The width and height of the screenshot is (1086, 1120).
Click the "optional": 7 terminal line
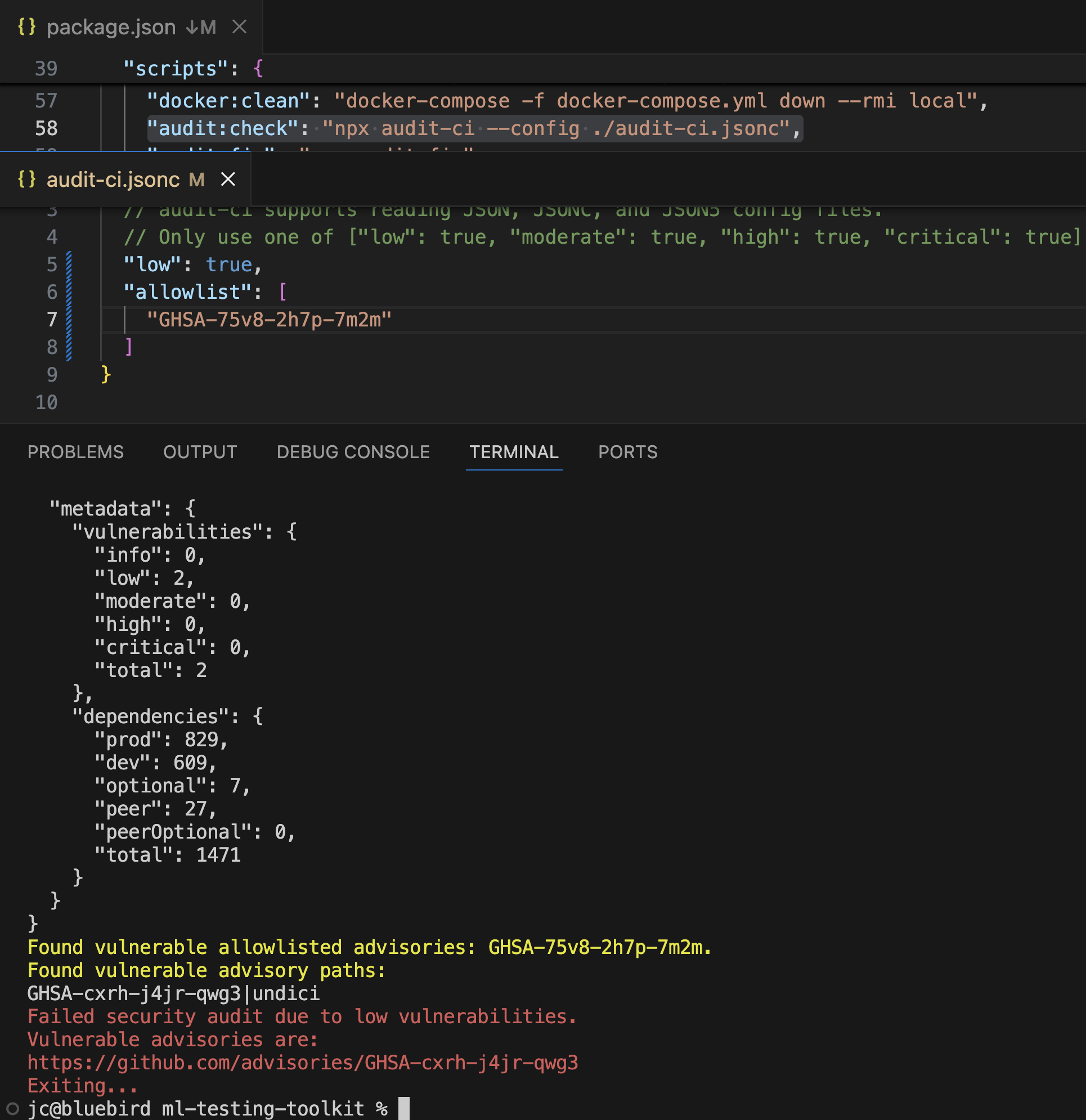173,786
